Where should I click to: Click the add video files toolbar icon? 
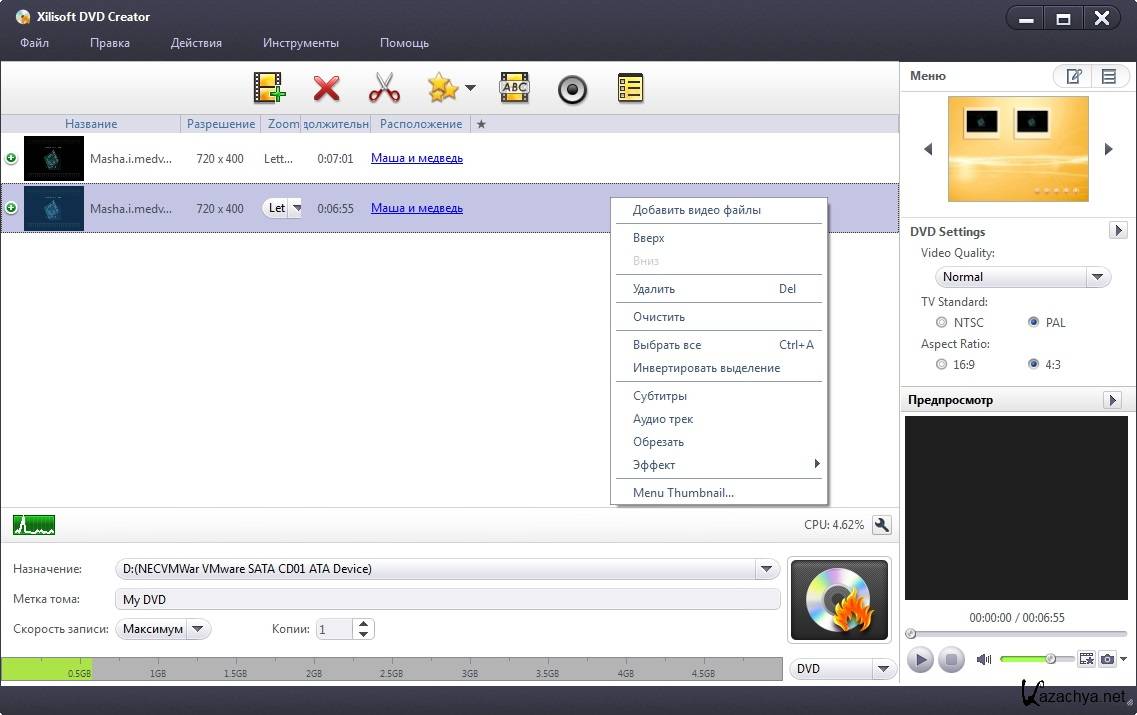click(269, 88)
